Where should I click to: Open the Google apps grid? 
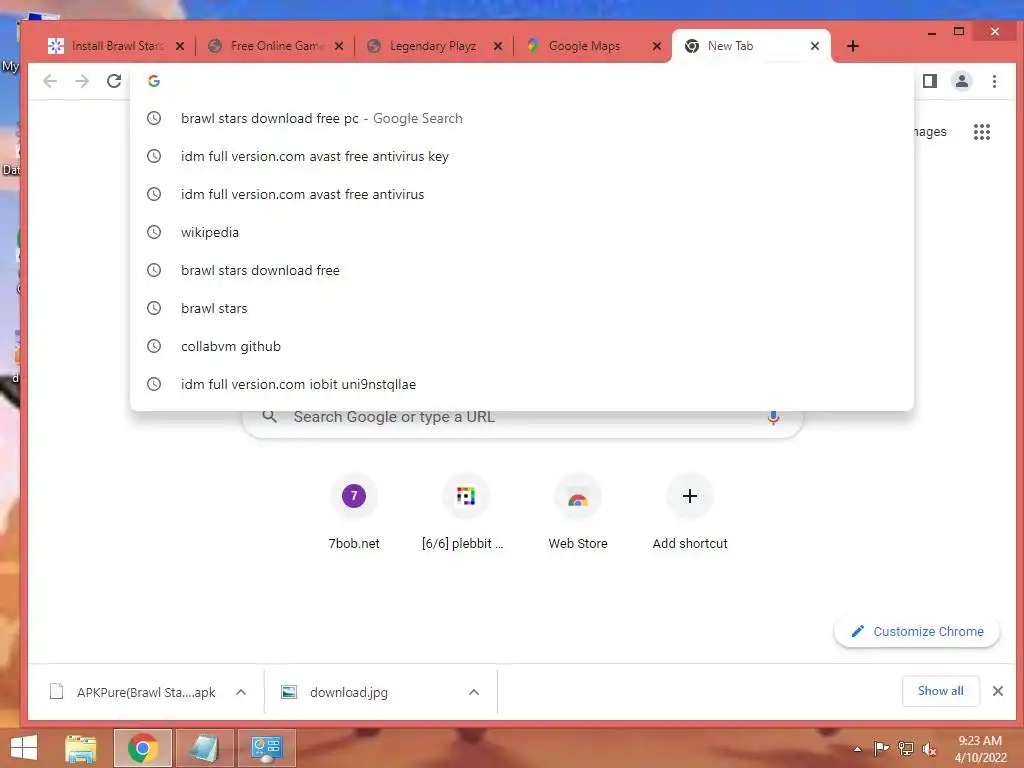982,132
